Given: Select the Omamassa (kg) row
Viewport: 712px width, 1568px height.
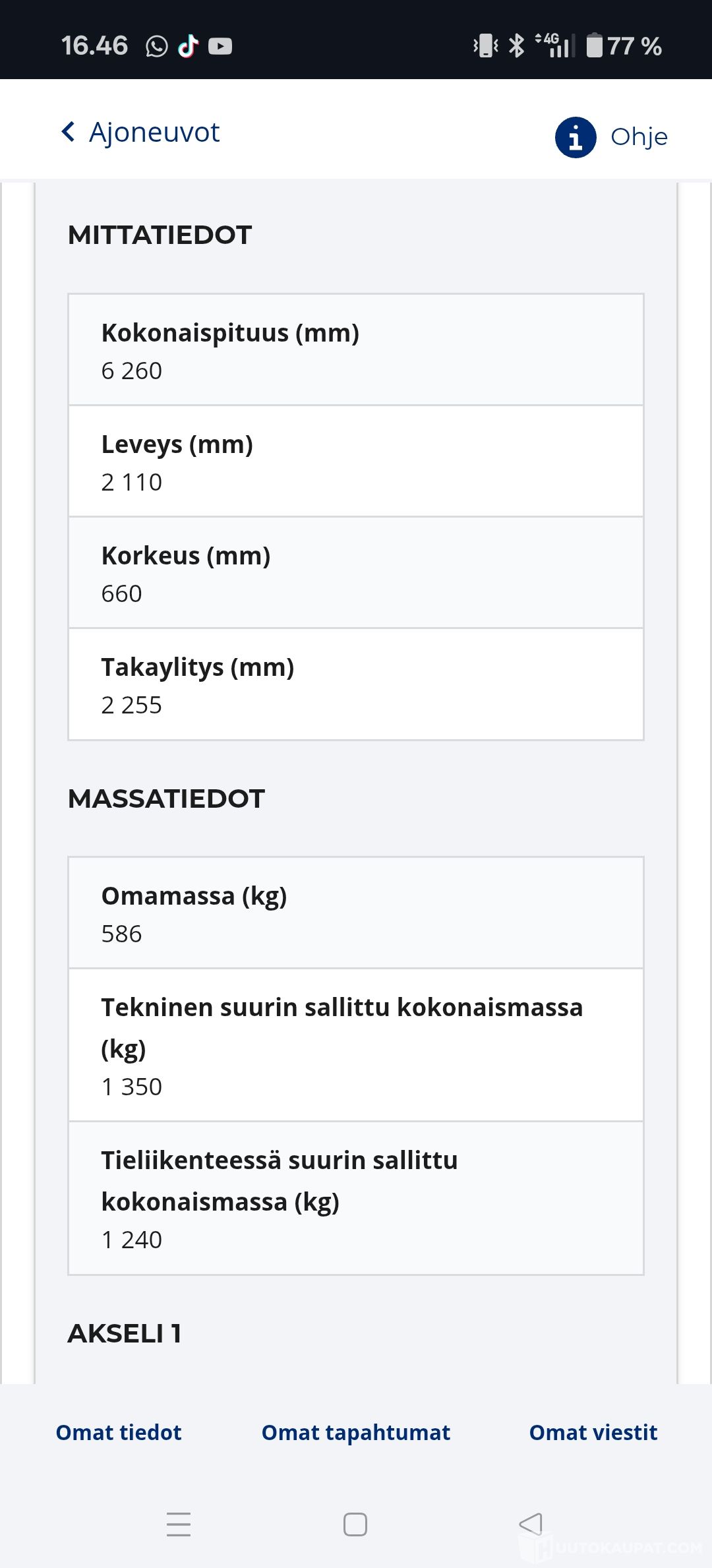Looking at the screenshot, I should (x=356, y=913).
